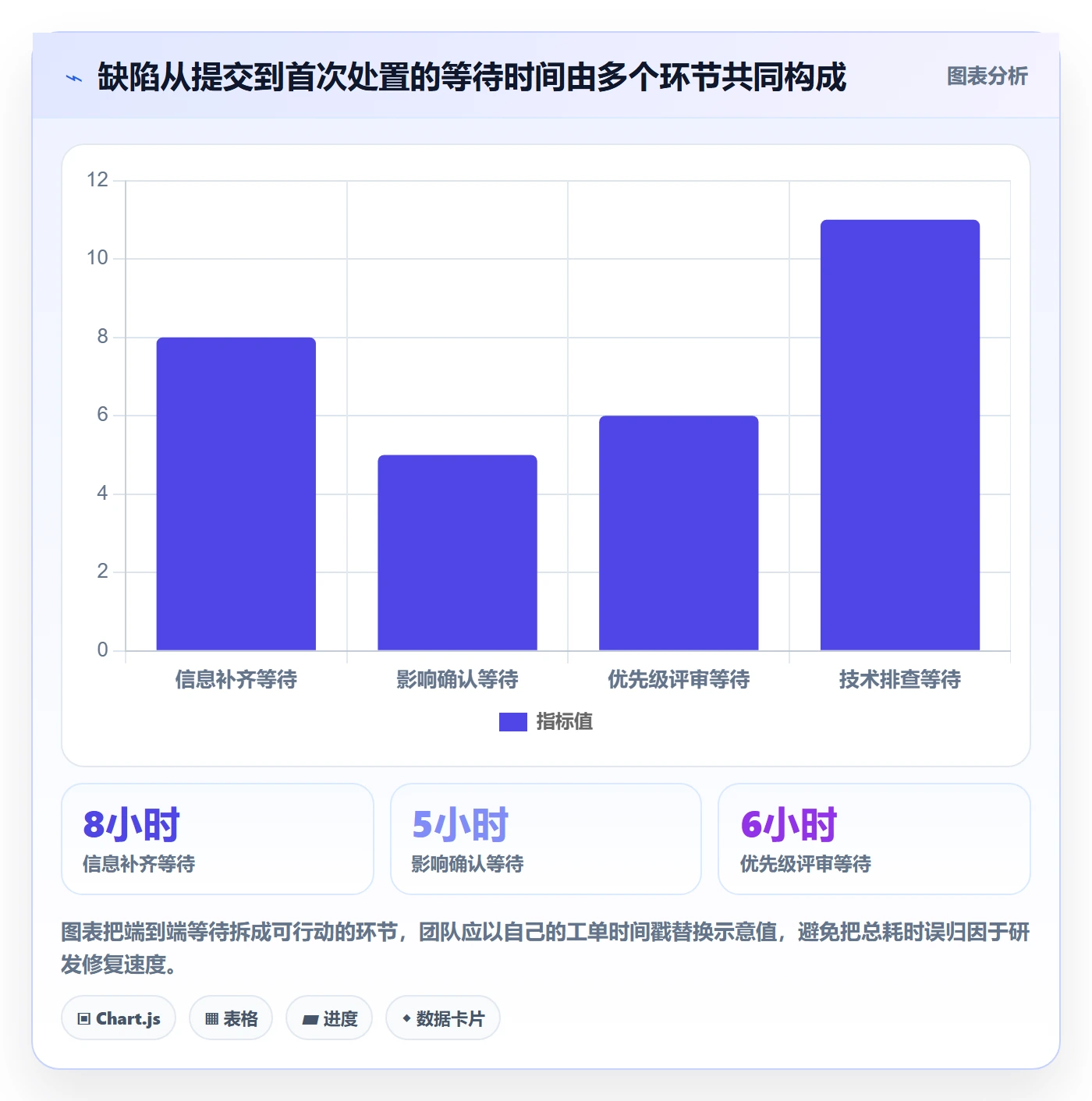The image size is (1092, 1101).
Task: Select the 进度 tag chip
Action: point(329,1018)
